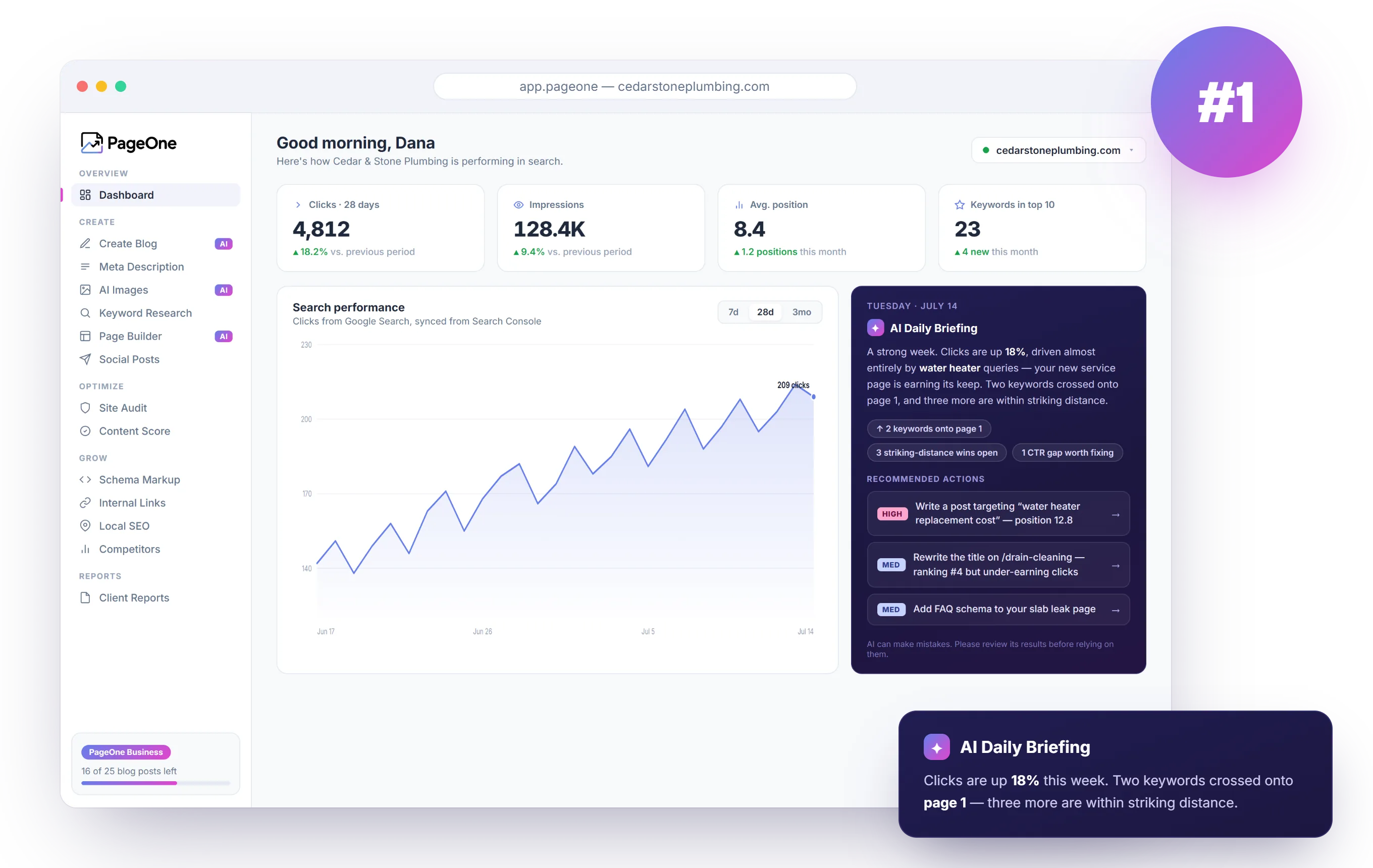This screenshot has height=868, width=1373.
Task: Click the green window zoom button
Action: [120, 86]
